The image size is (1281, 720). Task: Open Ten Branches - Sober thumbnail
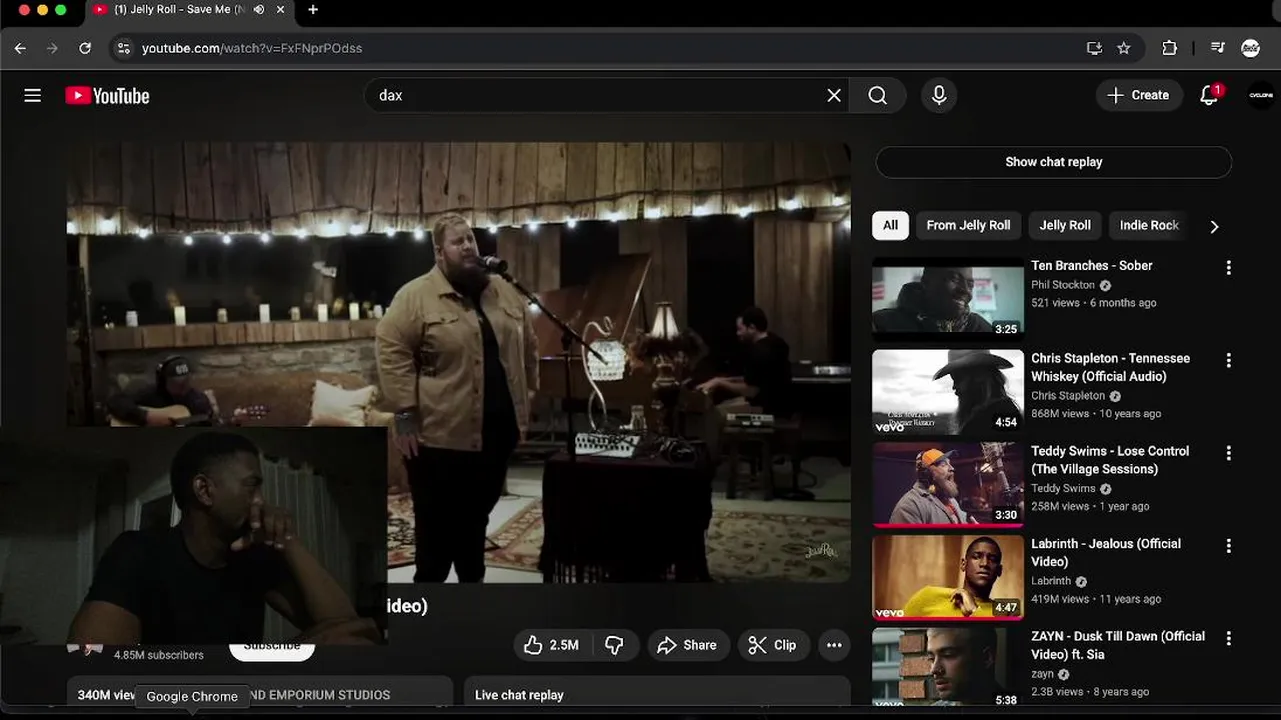[x=948, y=300]
